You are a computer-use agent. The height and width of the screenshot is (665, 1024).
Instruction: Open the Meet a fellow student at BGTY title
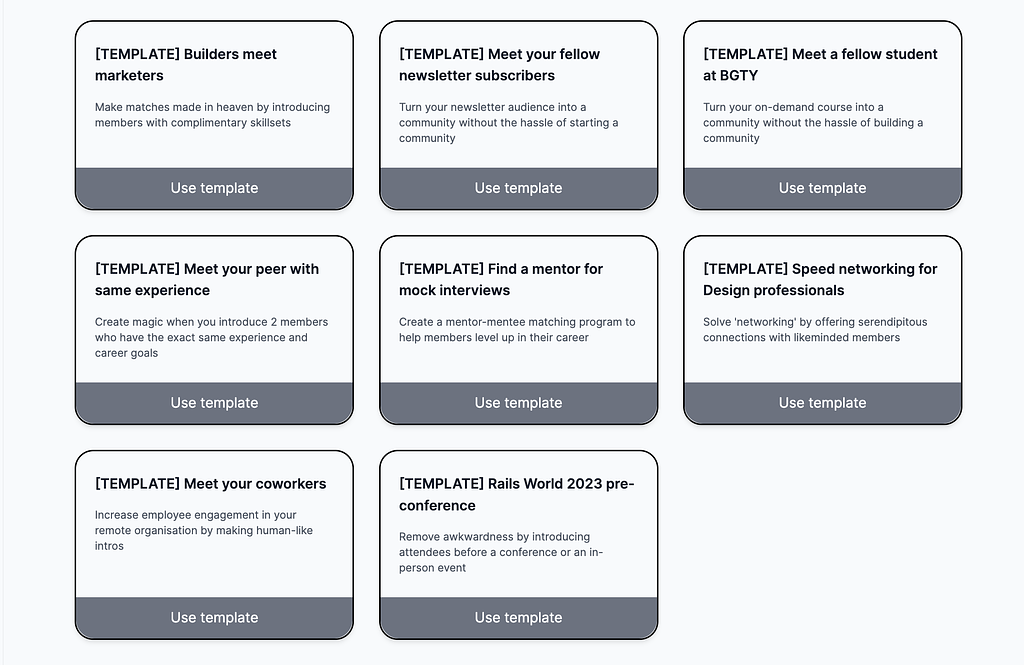pyautogui.click(x=820, y=65)
